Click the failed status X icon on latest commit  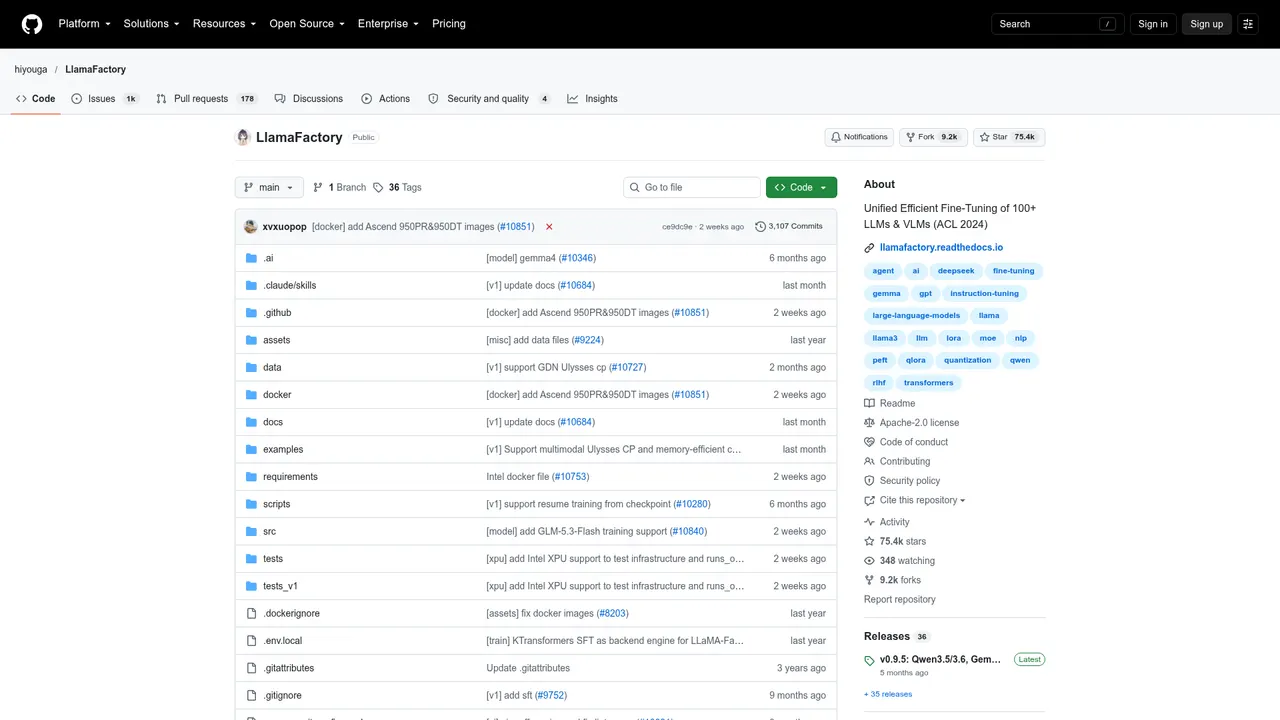549,227
